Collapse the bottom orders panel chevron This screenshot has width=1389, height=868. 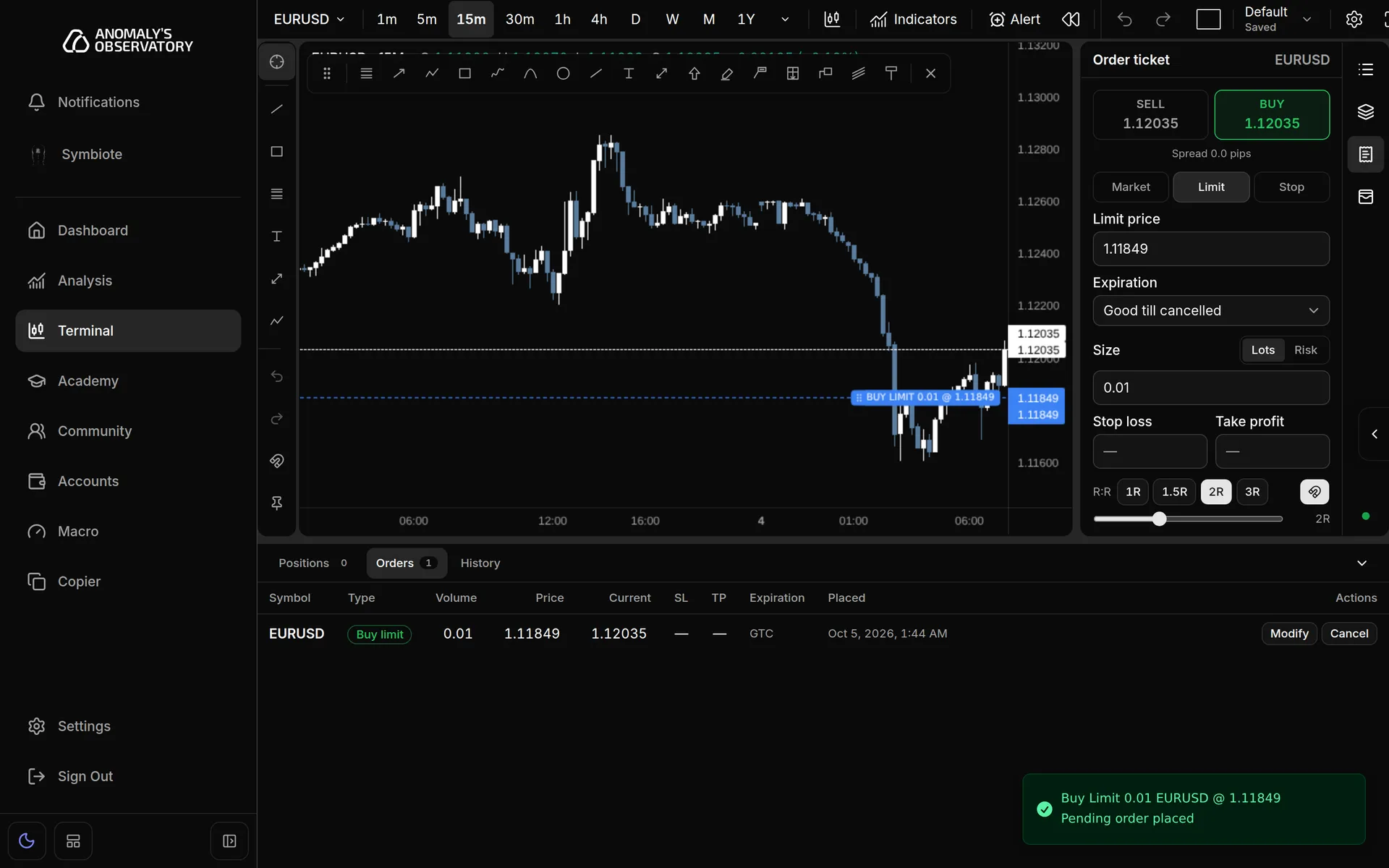pos(1362,563)
